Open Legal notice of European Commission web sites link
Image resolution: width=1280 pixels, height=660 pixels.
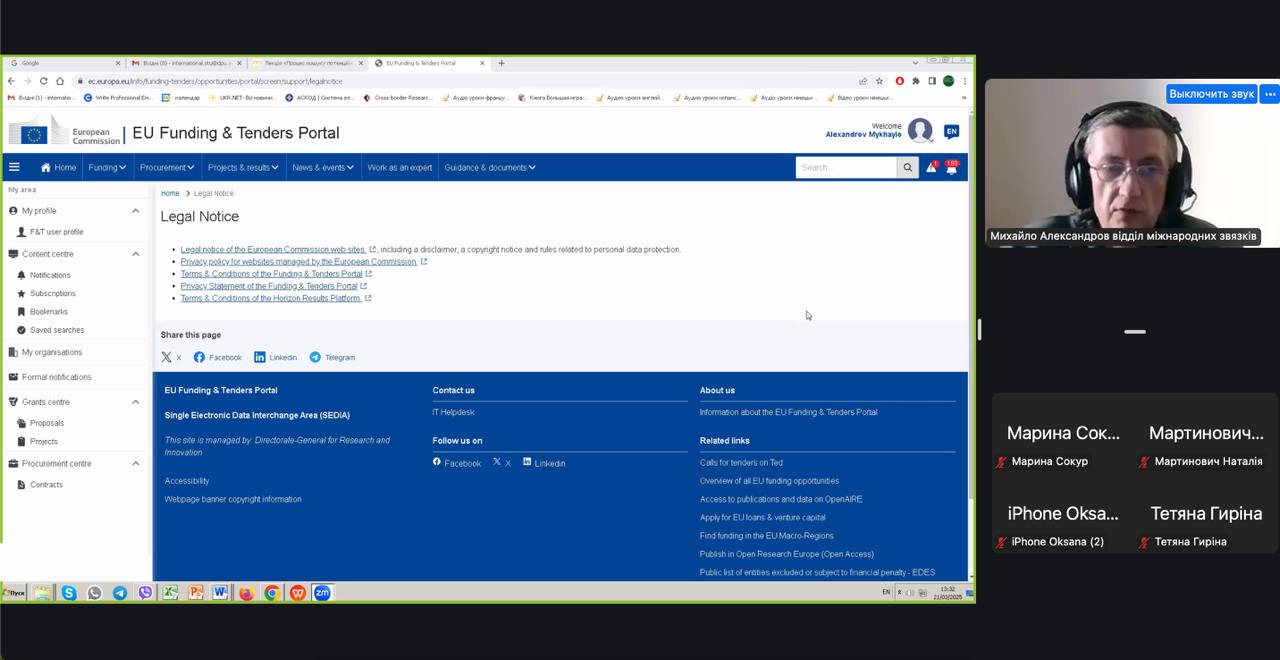click(x=278, y=249)
